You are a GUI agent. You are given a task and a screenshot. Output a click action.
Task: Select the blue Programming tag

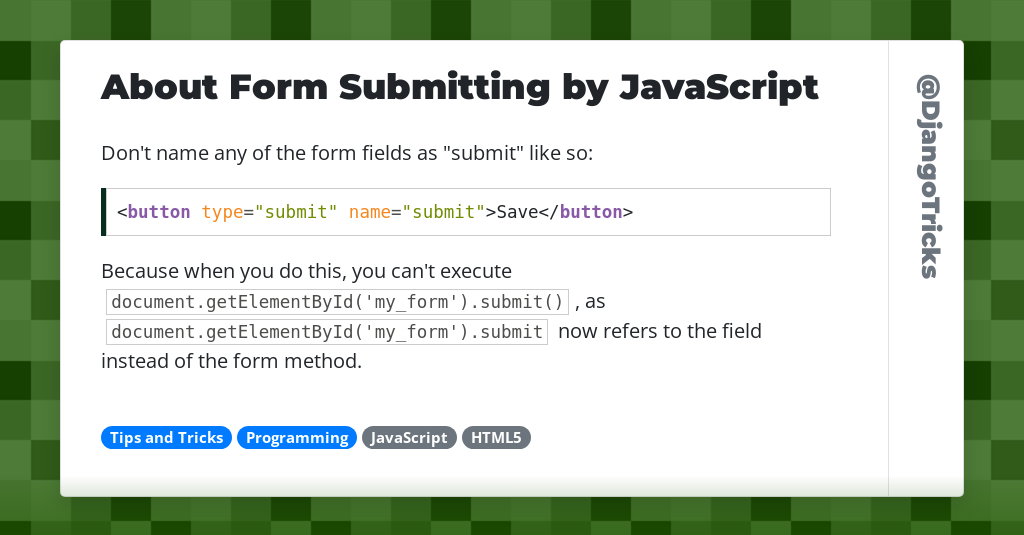tap(297, 438)
